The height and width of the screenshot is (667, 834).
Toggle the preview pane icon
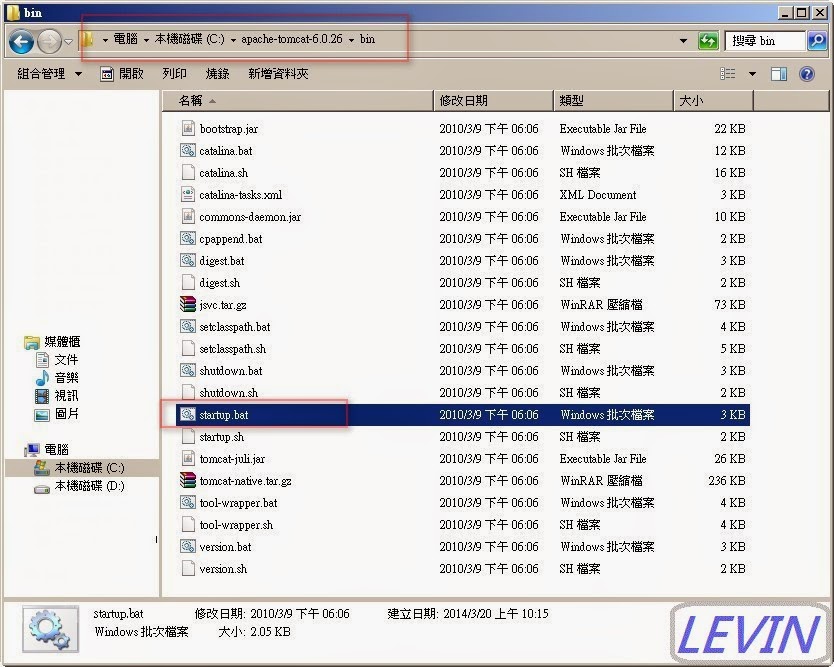779,73
